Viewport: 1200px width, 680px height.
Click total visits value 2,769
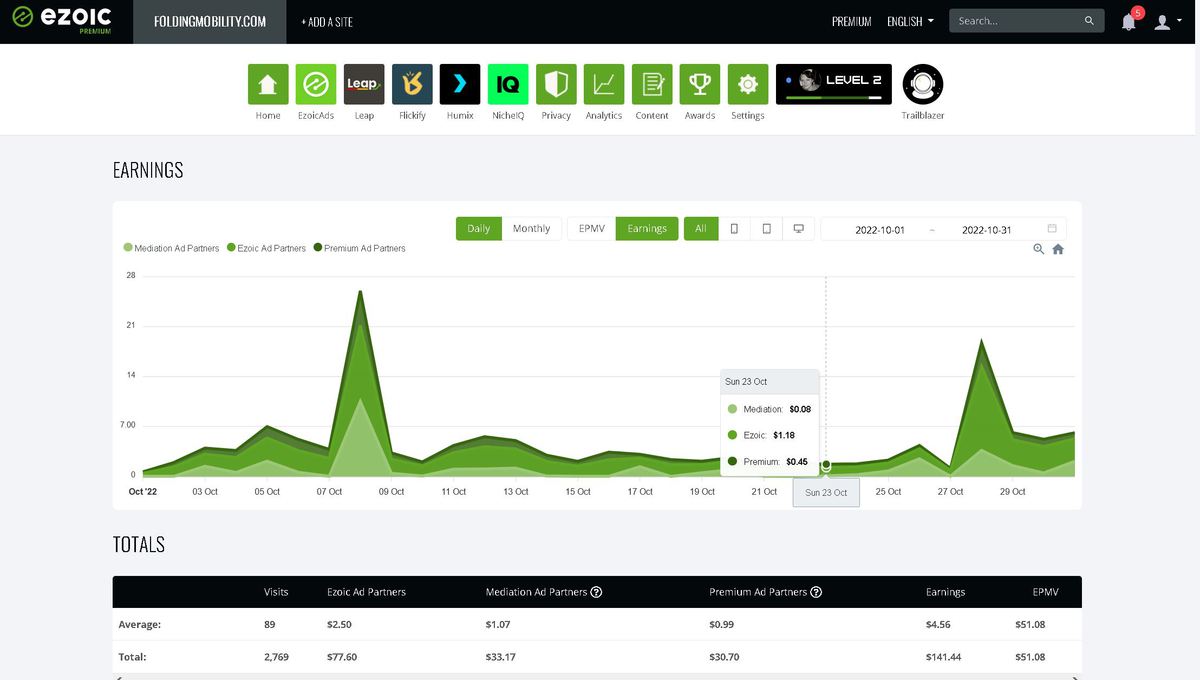[x=276, y=657]
